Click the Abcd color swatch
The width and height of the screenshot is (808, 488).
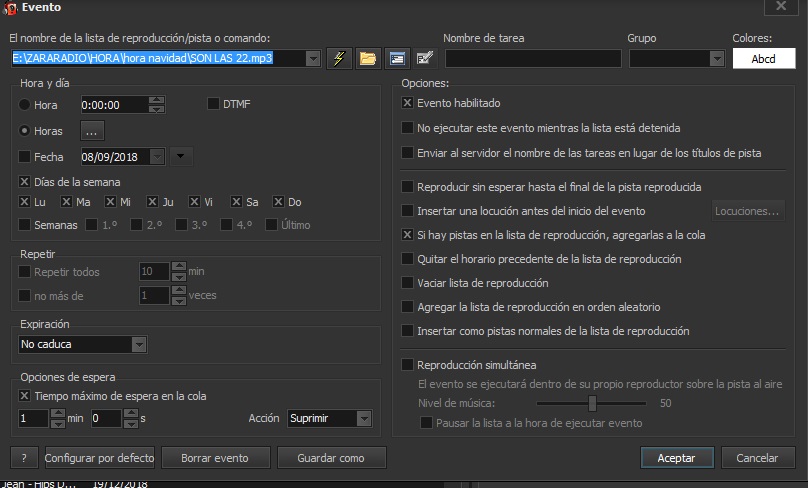click(764, 59)
